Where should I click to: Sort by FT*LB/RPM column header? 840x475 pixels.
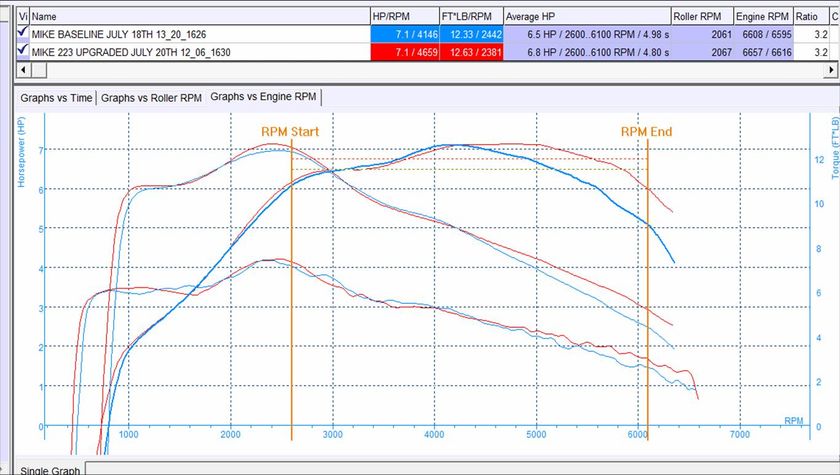pyautogui.click(x=471, y=17)
